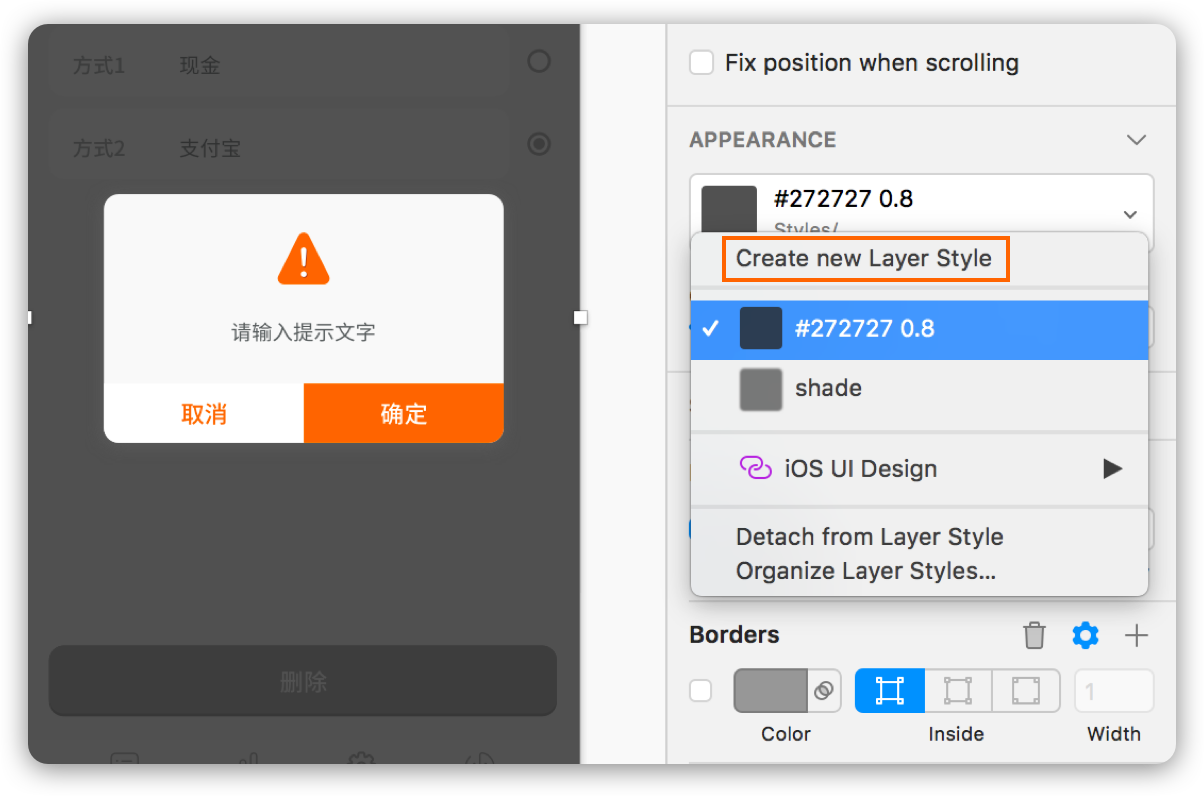1204x796 pixels.
Task: Click the orange warning triangle icon
Action: [x=303, y=257]
